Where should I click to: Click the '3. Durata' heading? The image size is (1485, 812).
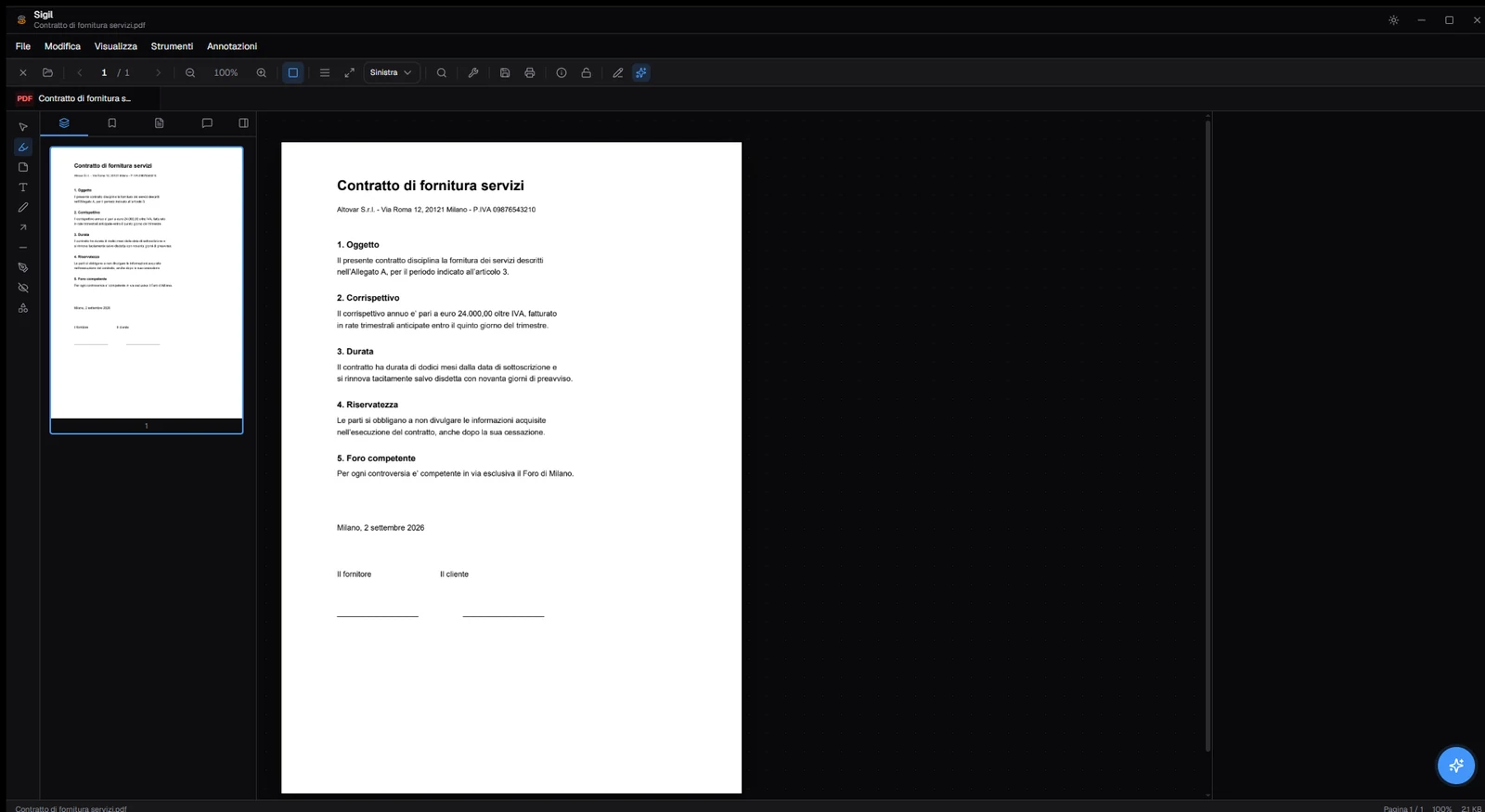click(355, 352)
